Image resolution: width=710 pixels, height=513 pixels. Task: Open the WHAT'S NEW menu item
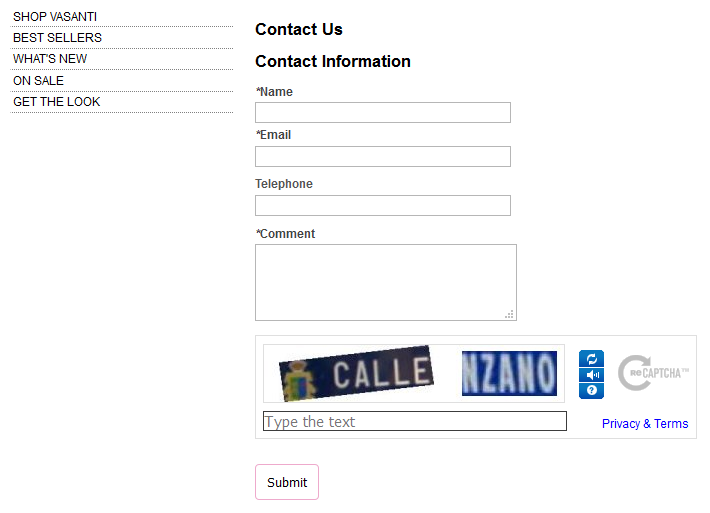tap(50, 59)
